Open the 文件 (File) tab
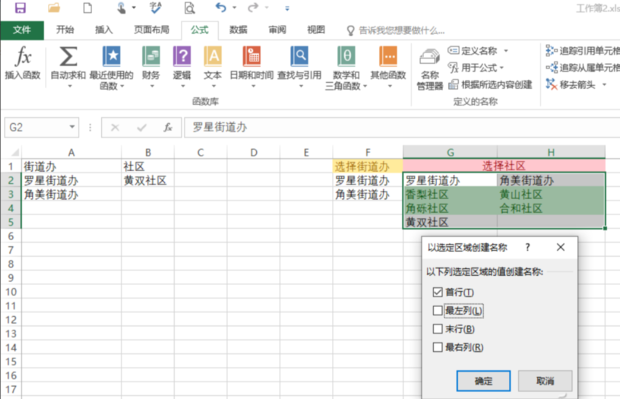Image resolution: width=620 pixels, height=399 pixels. click(22, 30)
